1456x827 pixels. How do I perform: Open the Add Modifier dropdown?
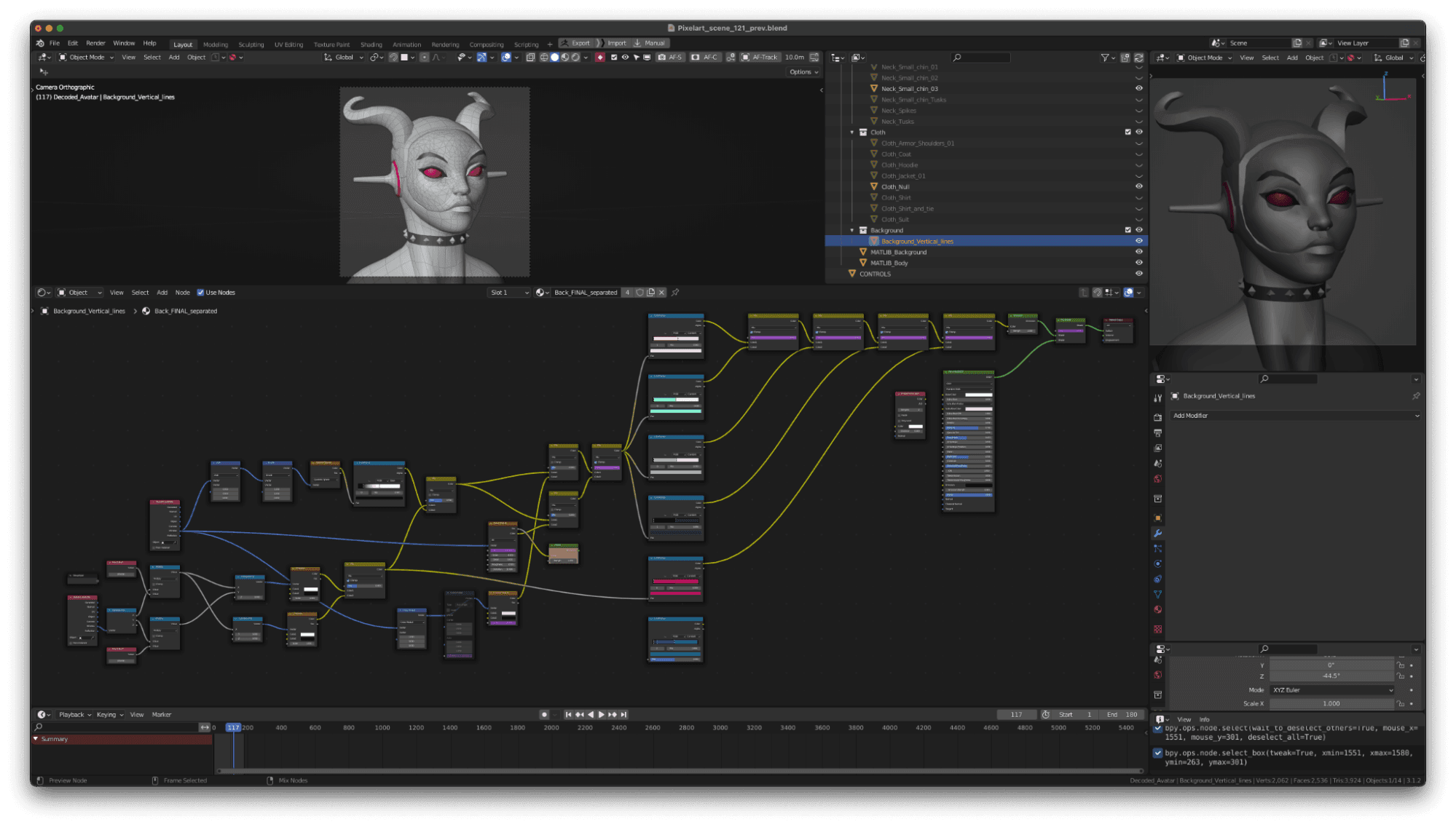(x=1295, y=416)
